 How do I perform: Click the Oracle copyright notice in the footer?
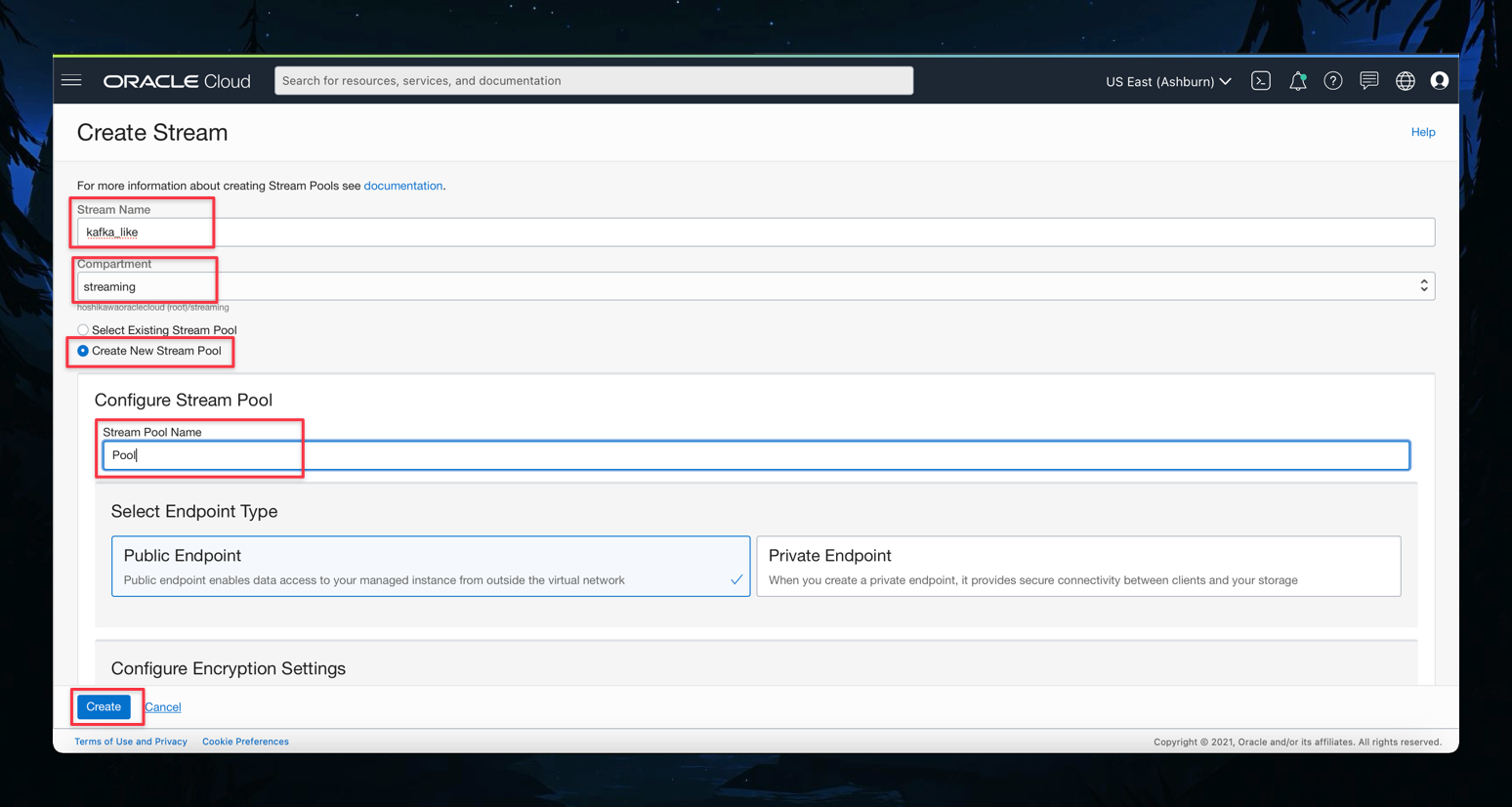point(1297,742)
